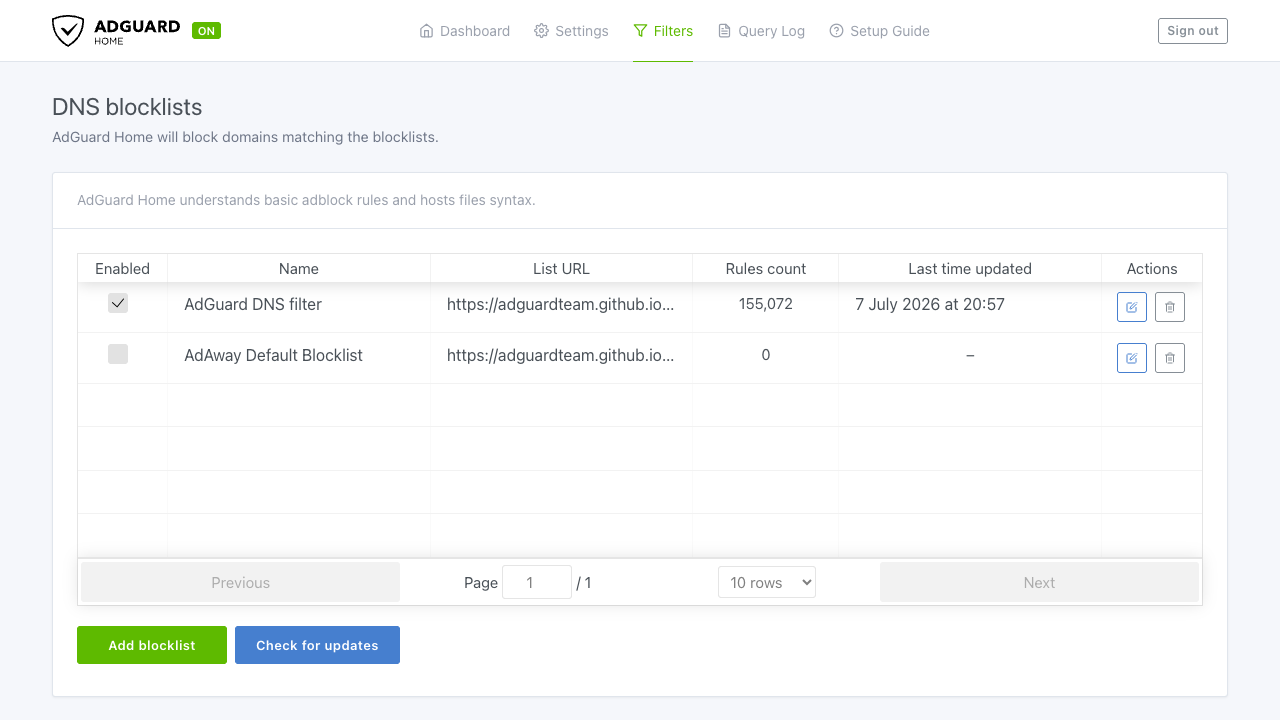Sort by Last time updated column header
The image size is (1280, 720).
click(970, 268)
